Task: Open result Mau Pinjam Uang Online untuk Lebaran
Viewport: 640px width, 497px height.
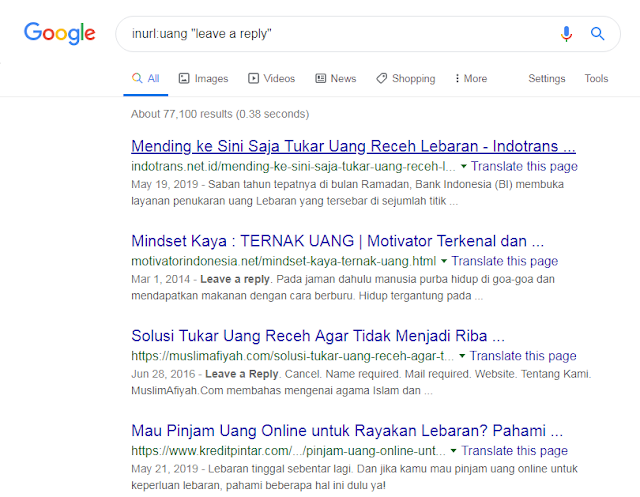Action: (347, 430)
